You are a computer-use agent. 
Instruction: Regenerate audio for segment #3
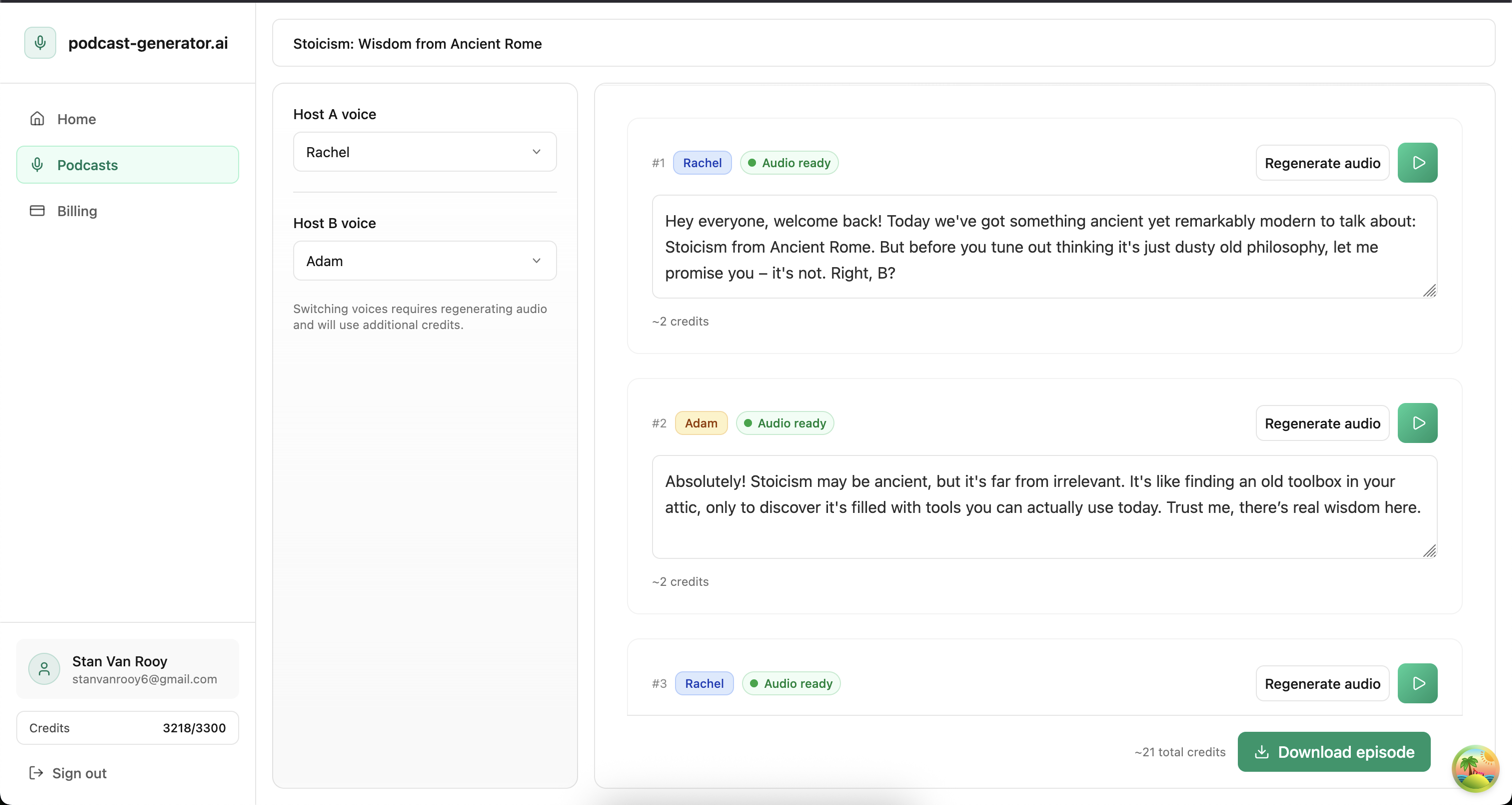click(1322, 684)
